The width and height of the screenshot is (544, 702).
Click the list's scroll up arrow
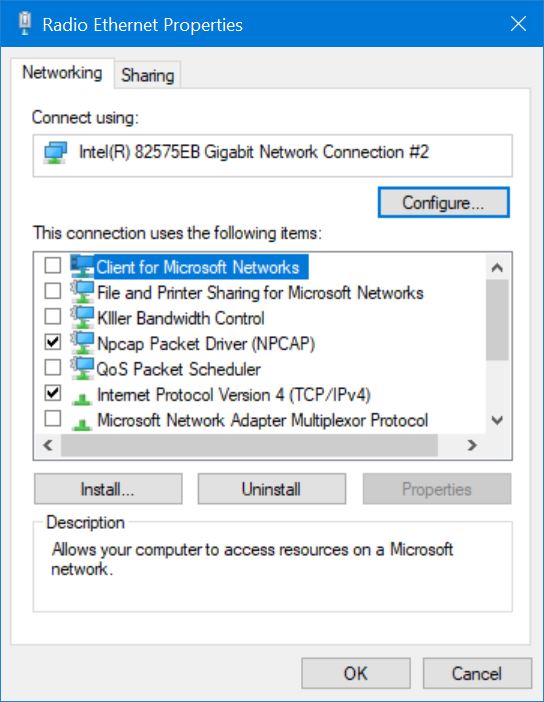497,267
